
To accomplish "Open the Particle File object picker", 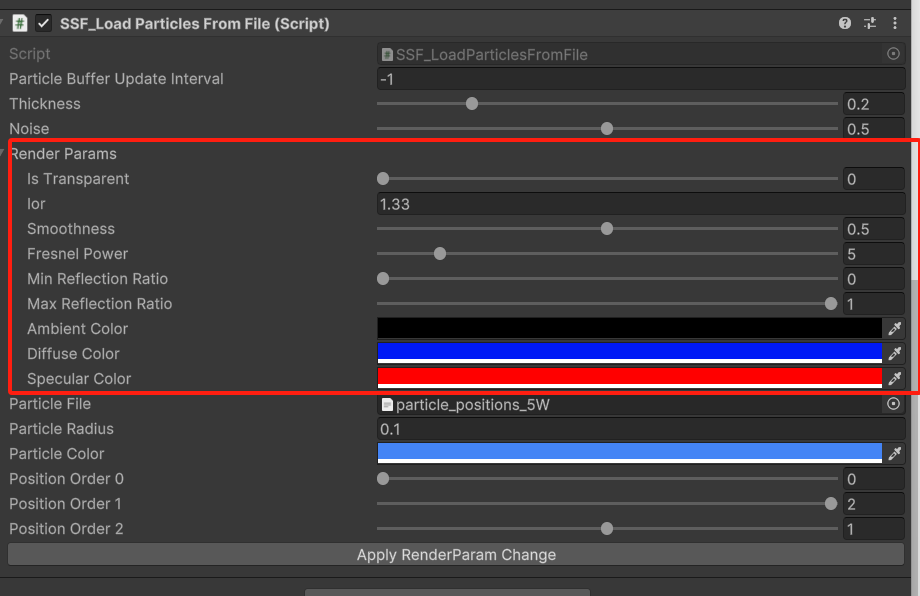I will (x=894, y=404).
